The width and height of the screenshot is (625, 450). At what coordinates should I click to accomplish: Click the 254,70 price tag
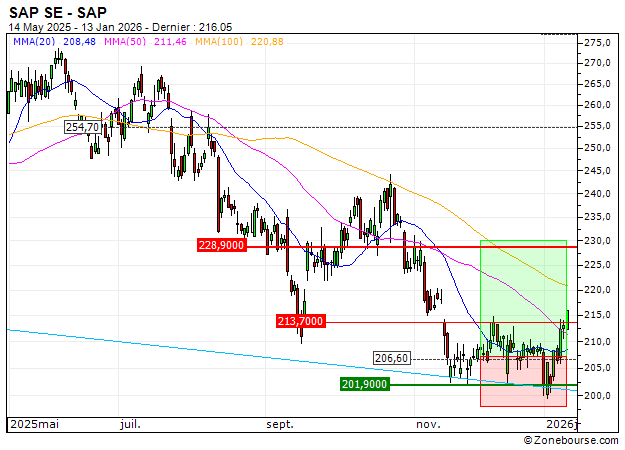tap(82, 127)
